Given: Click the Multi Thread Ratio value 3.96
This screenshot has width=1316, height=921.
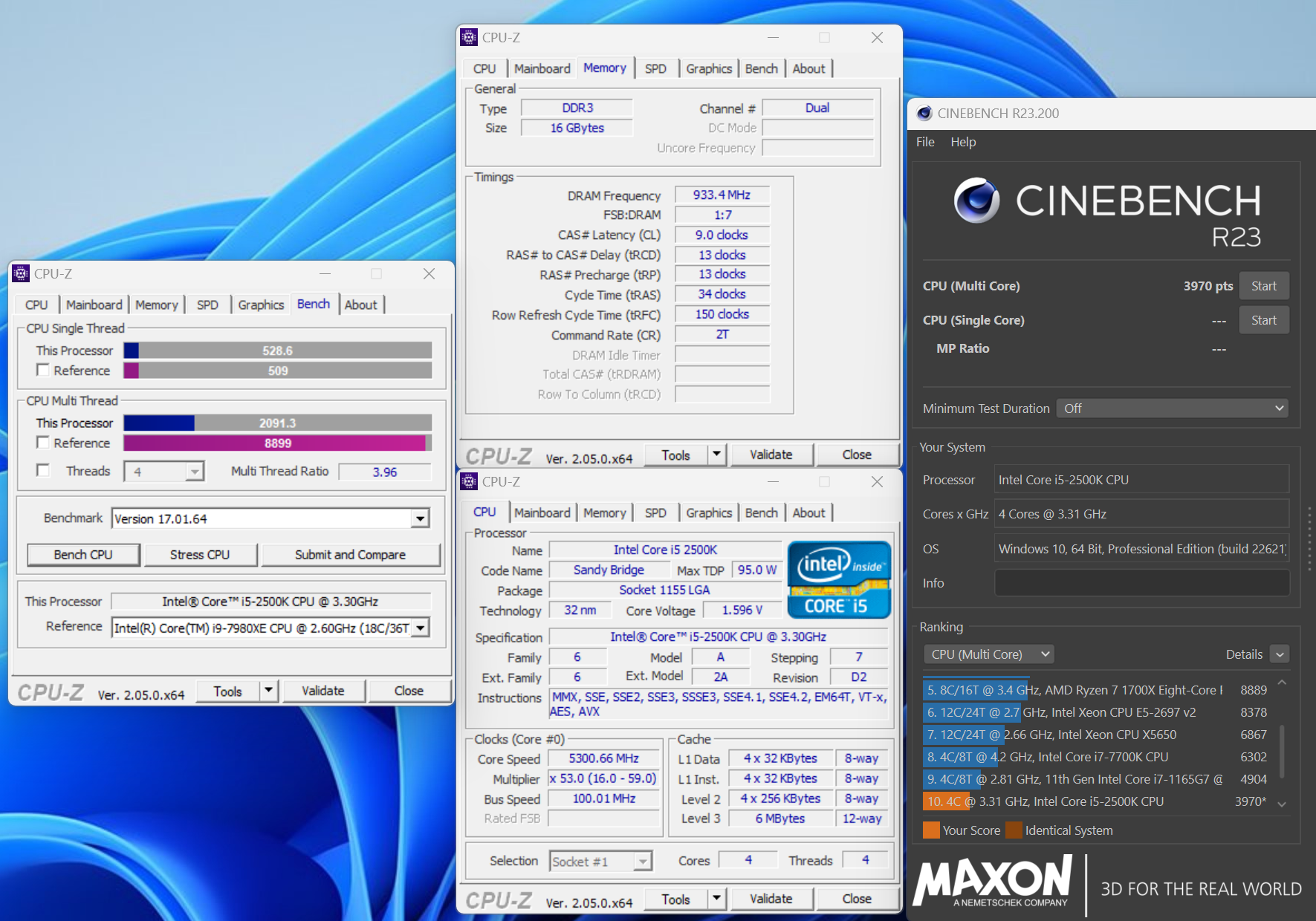Looking at the screenshot, I should (384, 472).
